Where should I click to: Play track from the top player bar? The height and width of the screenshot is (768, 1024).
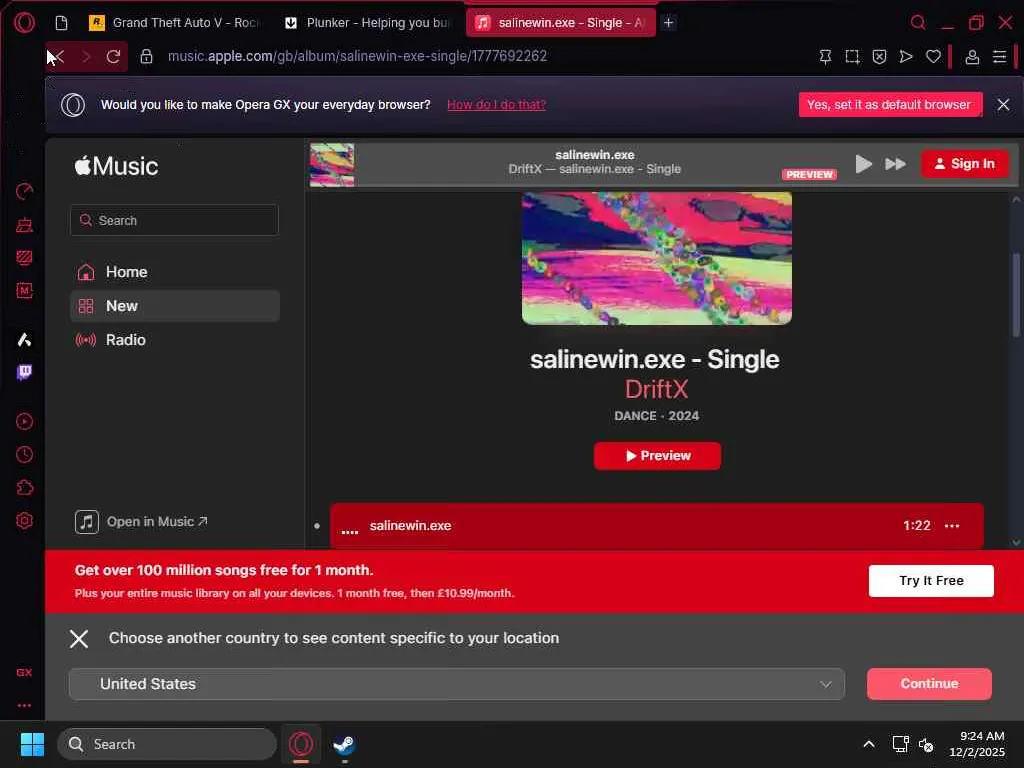[863, 164]
